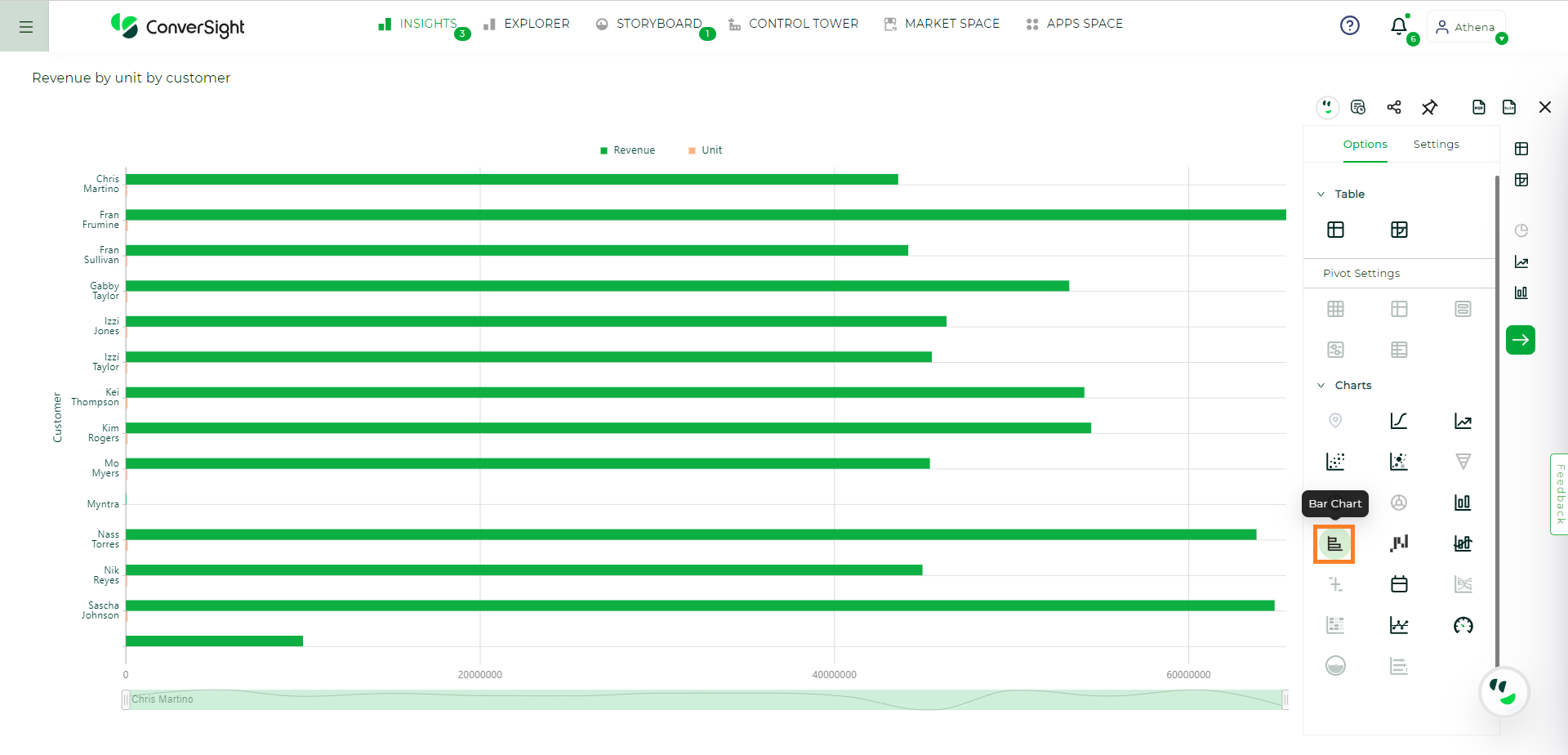Click the right handle of the chart zoom slider
The height and width of the screenshot is (755, 1568).
1285,699
